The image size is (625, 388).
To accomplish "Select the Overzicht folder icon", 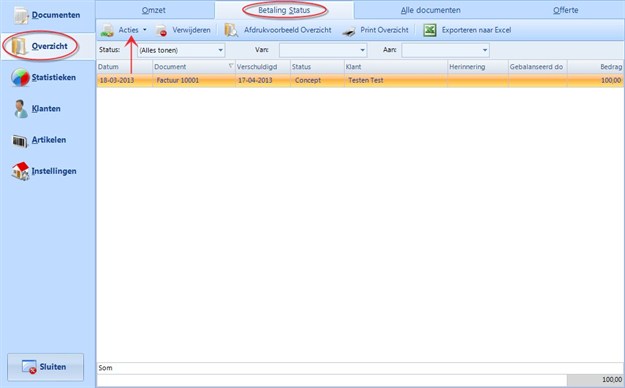I will point(19,46).
